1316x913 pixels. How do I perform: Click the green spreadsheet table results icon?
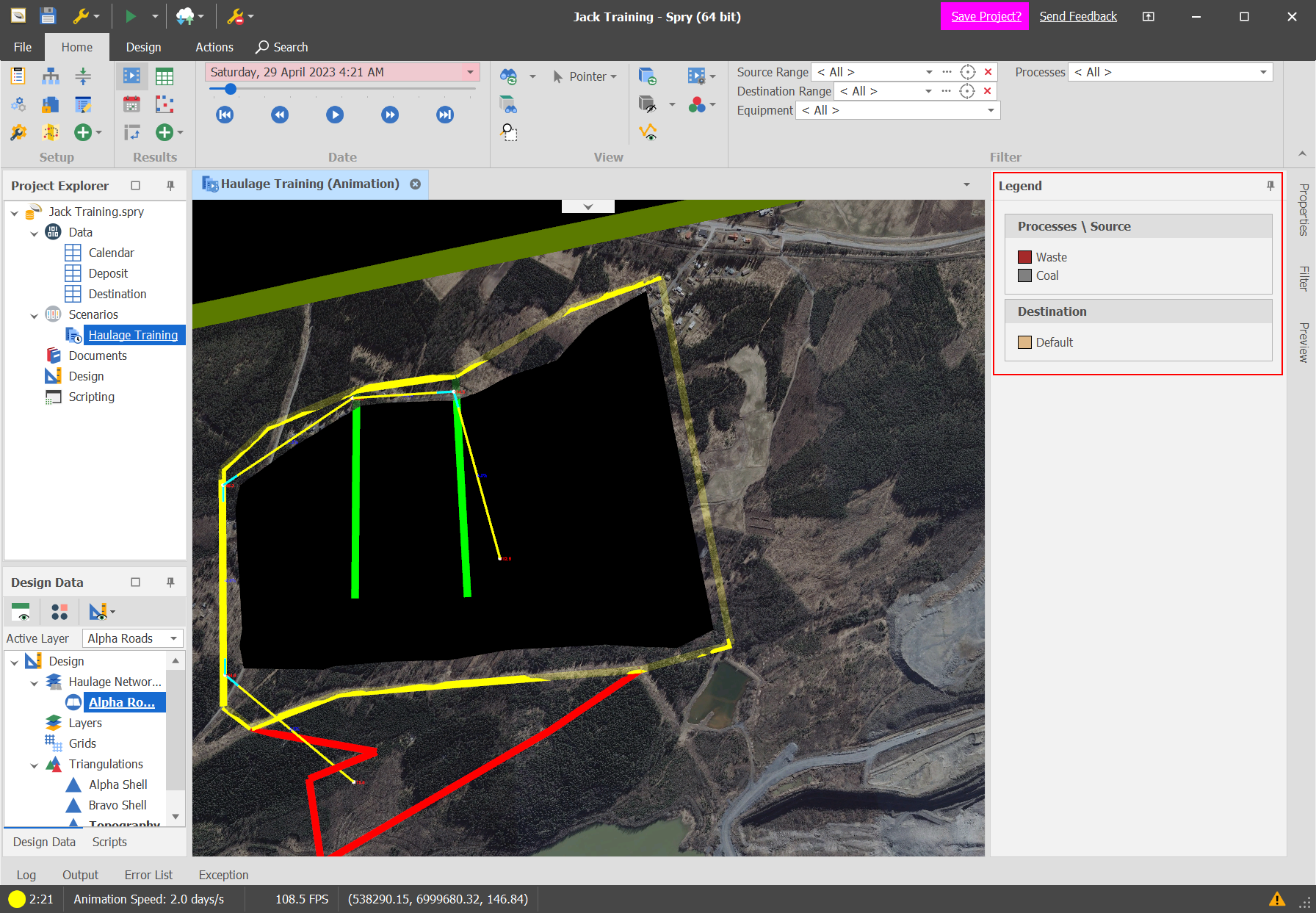tap(164, 76)
